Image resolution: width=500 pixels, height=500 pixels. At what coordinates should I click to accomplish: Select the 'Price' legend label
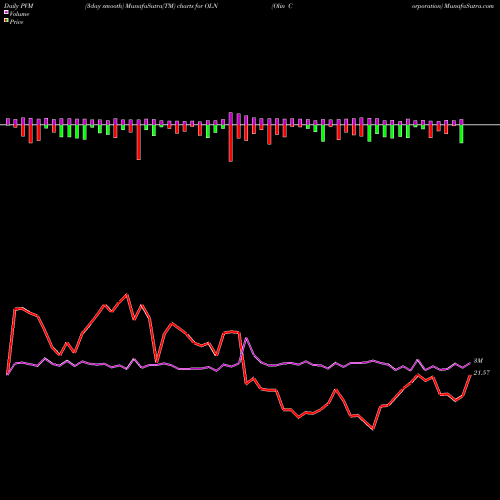[16, 22]
